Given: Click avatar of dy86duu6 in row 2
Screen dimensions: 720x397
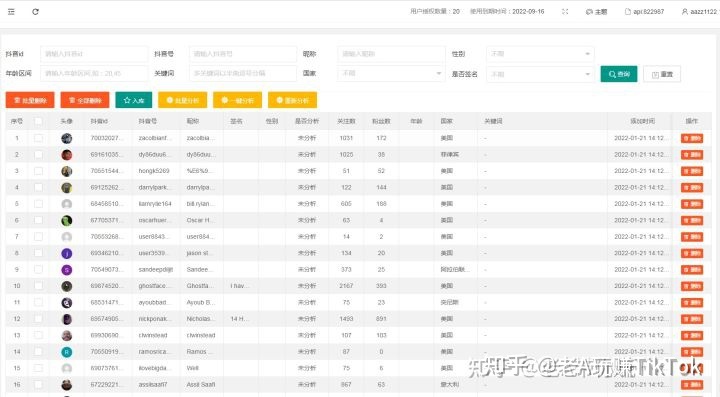Looking at the screenshot, I should (67, 155).
